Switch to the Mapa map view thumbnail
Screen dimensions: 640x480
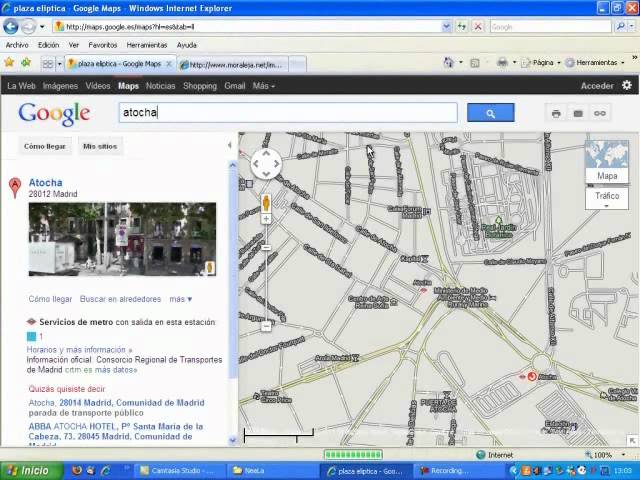click(607, 162)
